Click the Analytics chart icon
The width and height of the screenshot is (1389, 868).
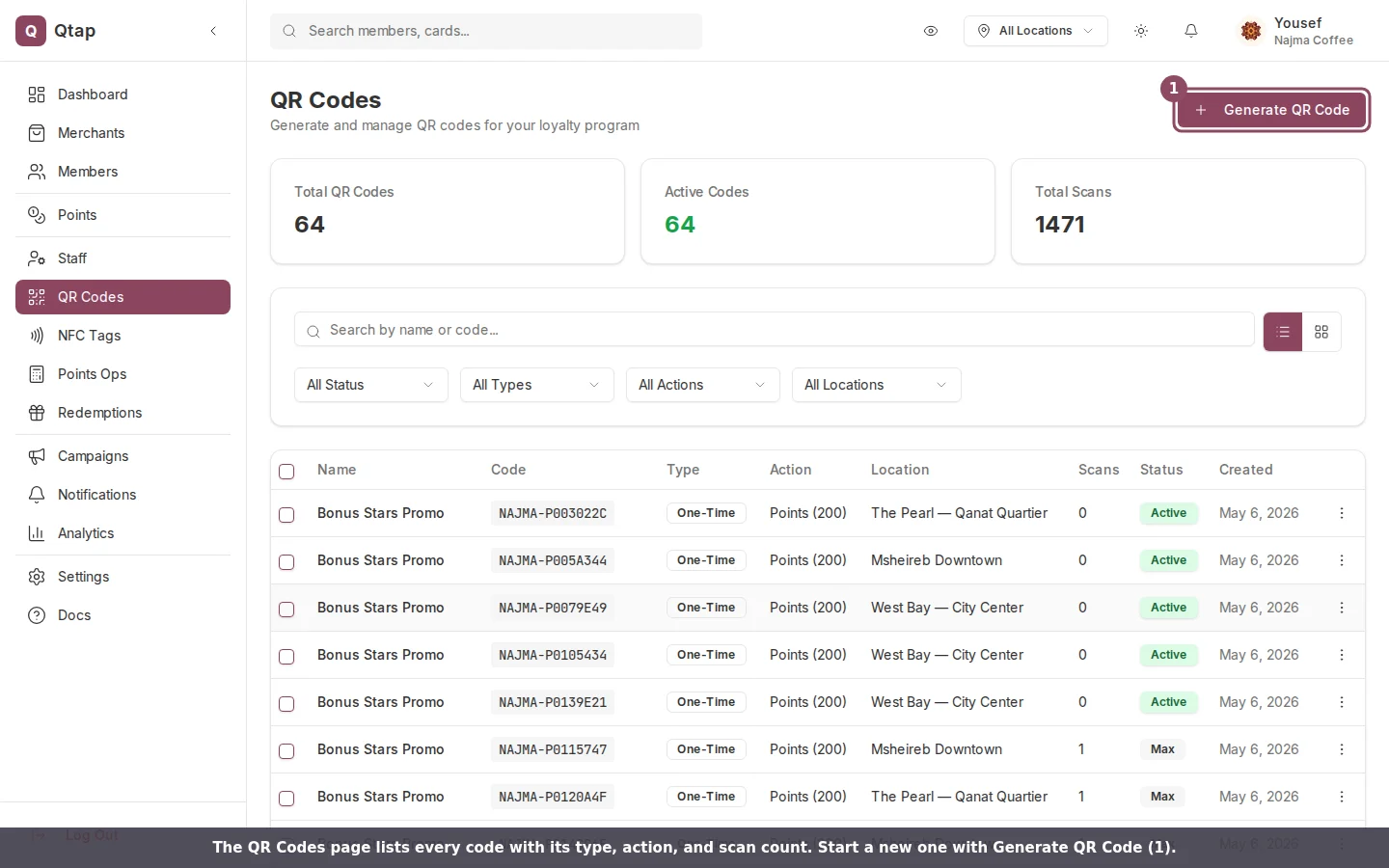(37, 533)
